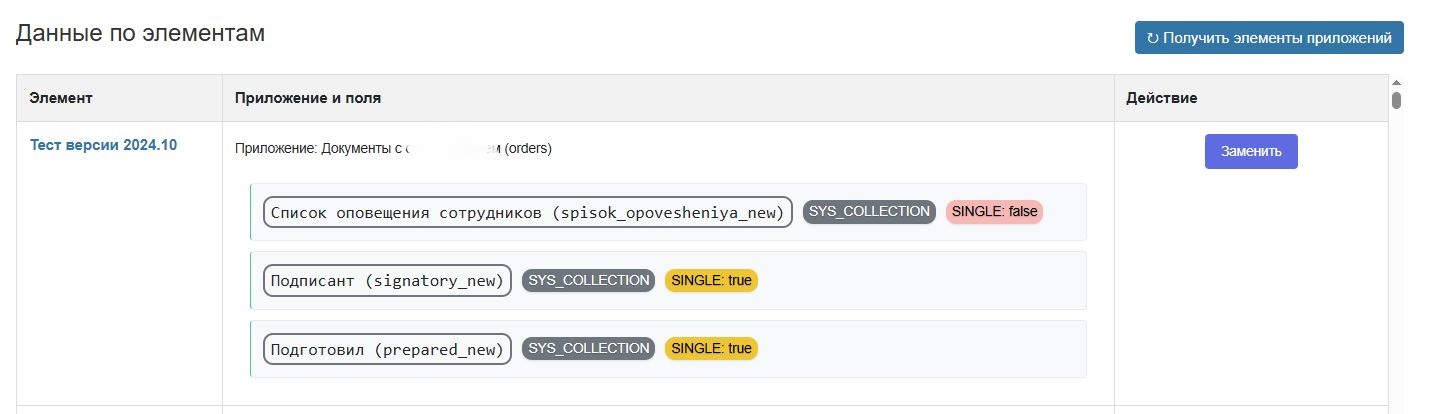Click SYS_COLLECTION badge in Подготовил row
1448x414 pixels.
click(588, 348)
